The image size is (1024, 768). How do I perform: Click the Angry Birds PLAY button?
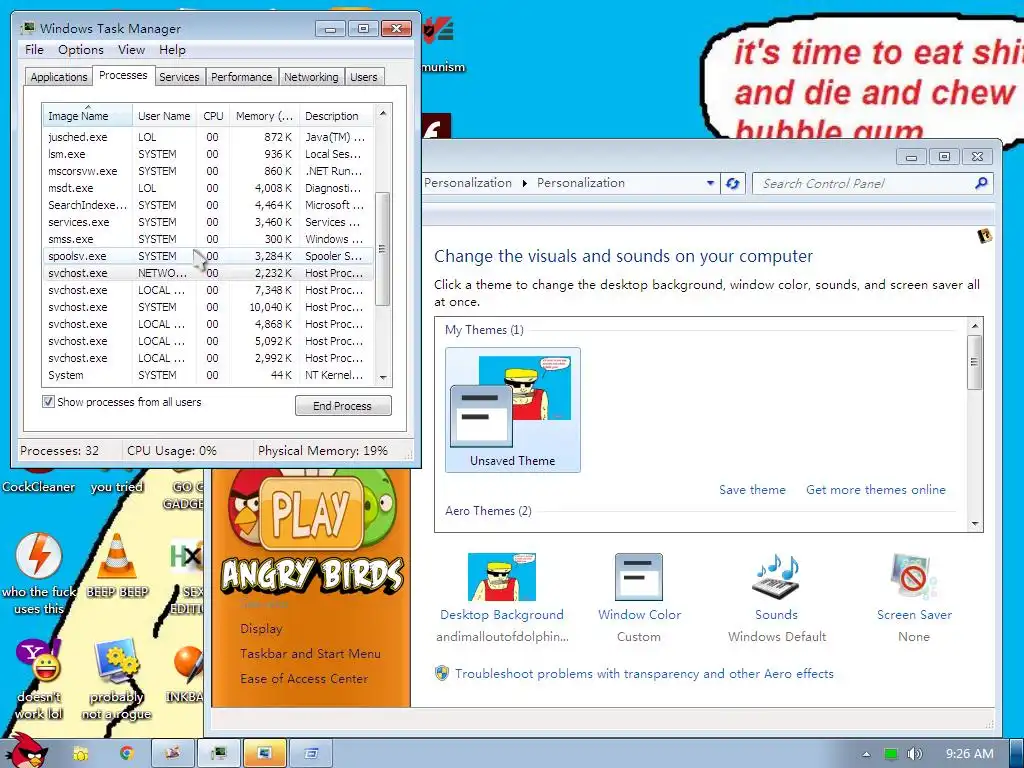click(311, 513)
